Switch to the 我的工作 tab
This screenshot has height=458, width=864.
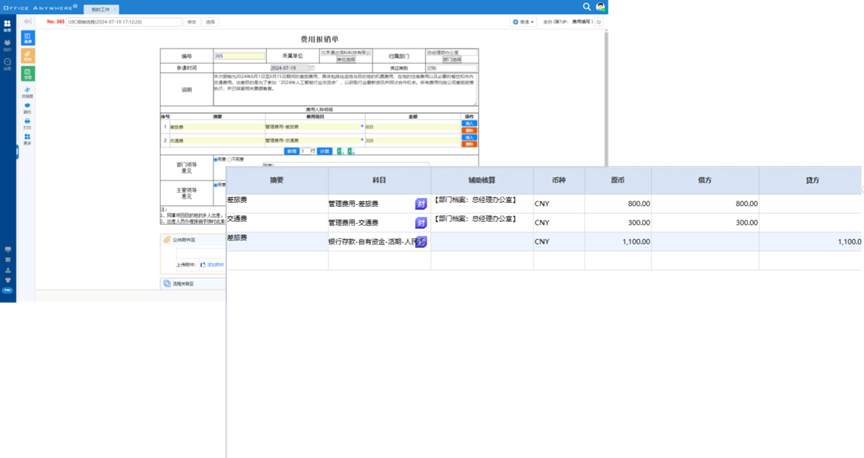tap(103, 7)
